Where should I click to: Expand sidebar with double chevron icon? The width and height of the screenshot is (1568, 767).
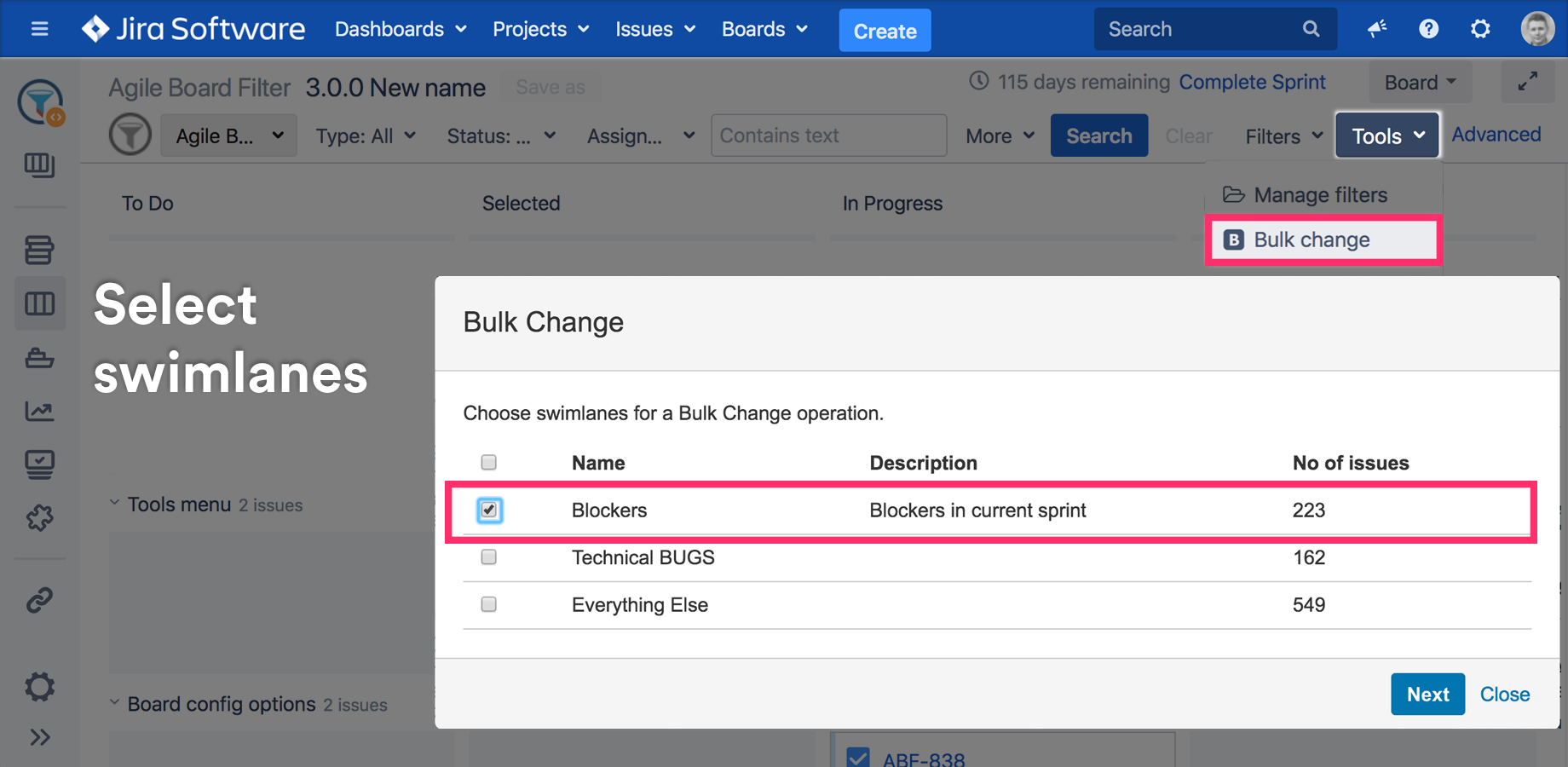tap(39, 737)
